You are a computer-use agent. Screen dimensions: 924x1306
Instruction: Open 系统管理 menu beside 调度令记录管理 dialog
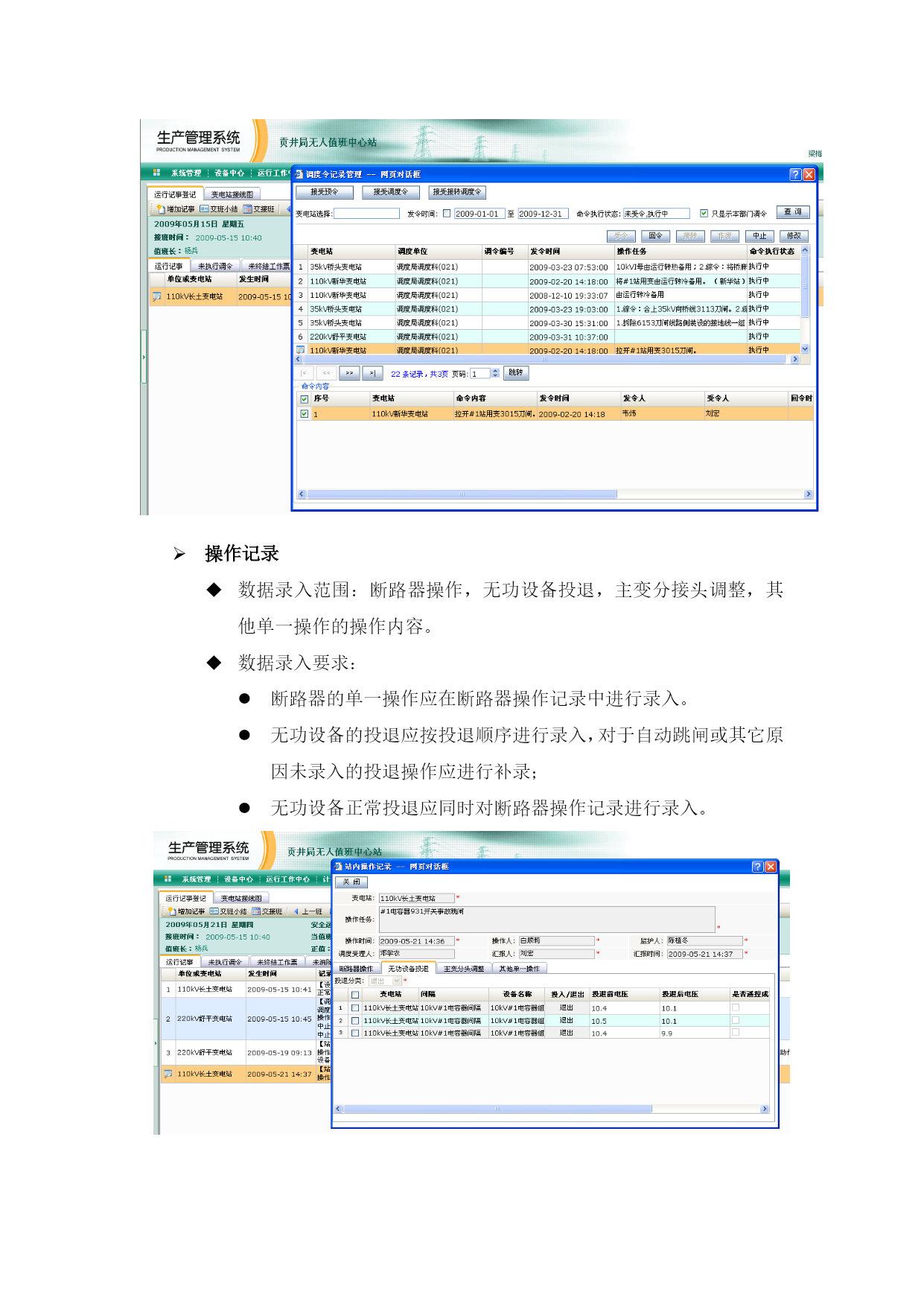(x=186, y=173)
